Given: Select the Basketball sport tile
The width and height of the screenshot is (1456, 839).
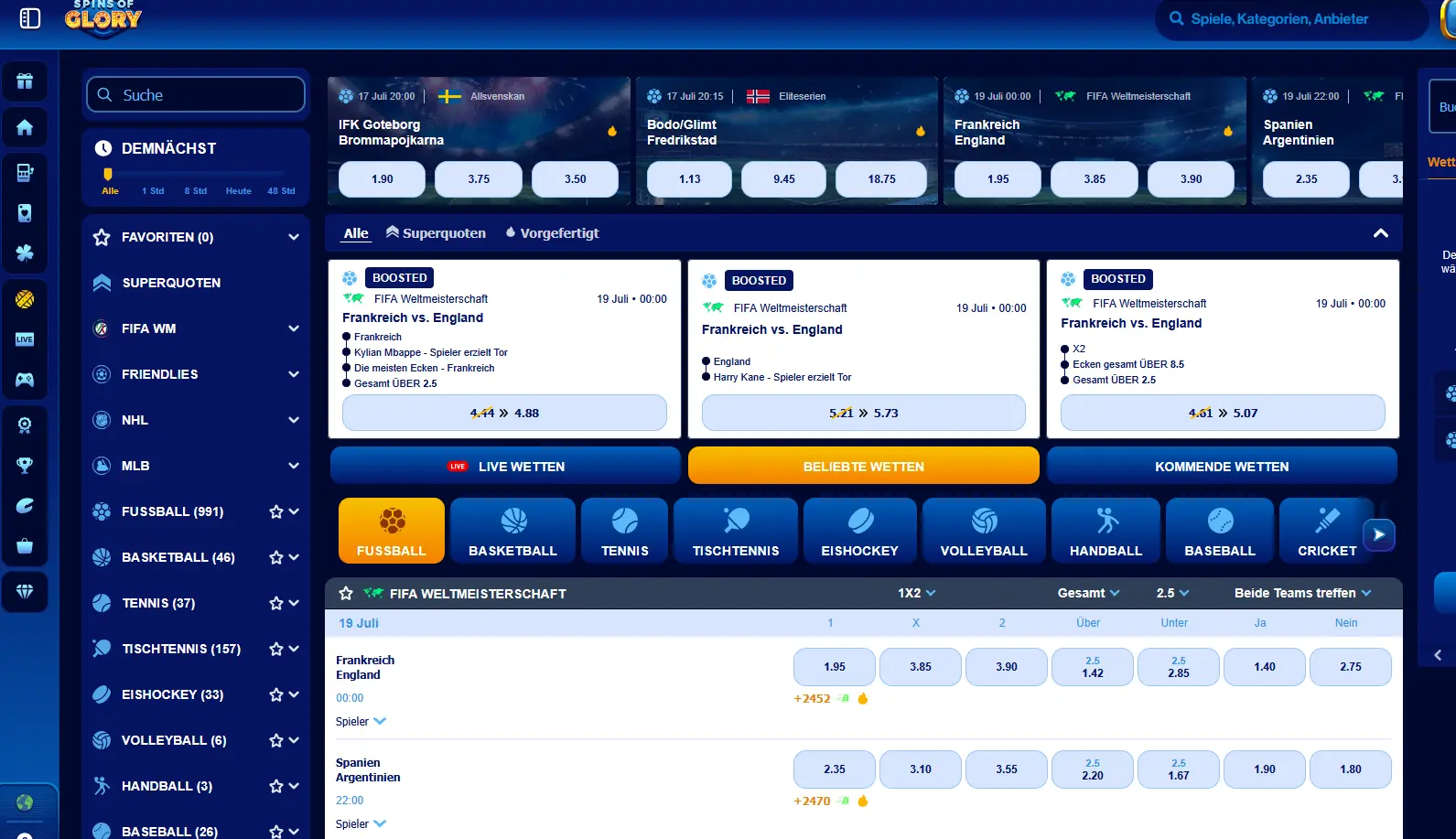Looking at the screenshot, I should click(512, 531).
